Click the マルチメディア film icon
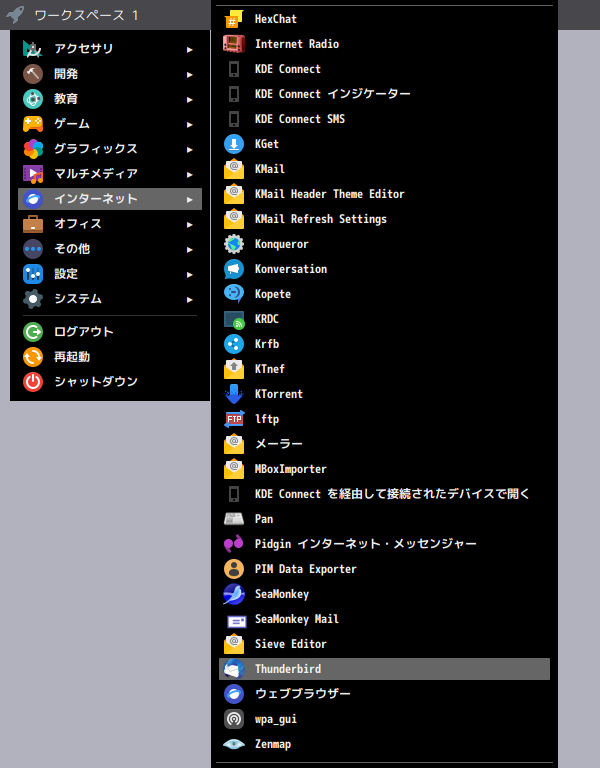Screen dimensions: 600x768 (33, 174)
